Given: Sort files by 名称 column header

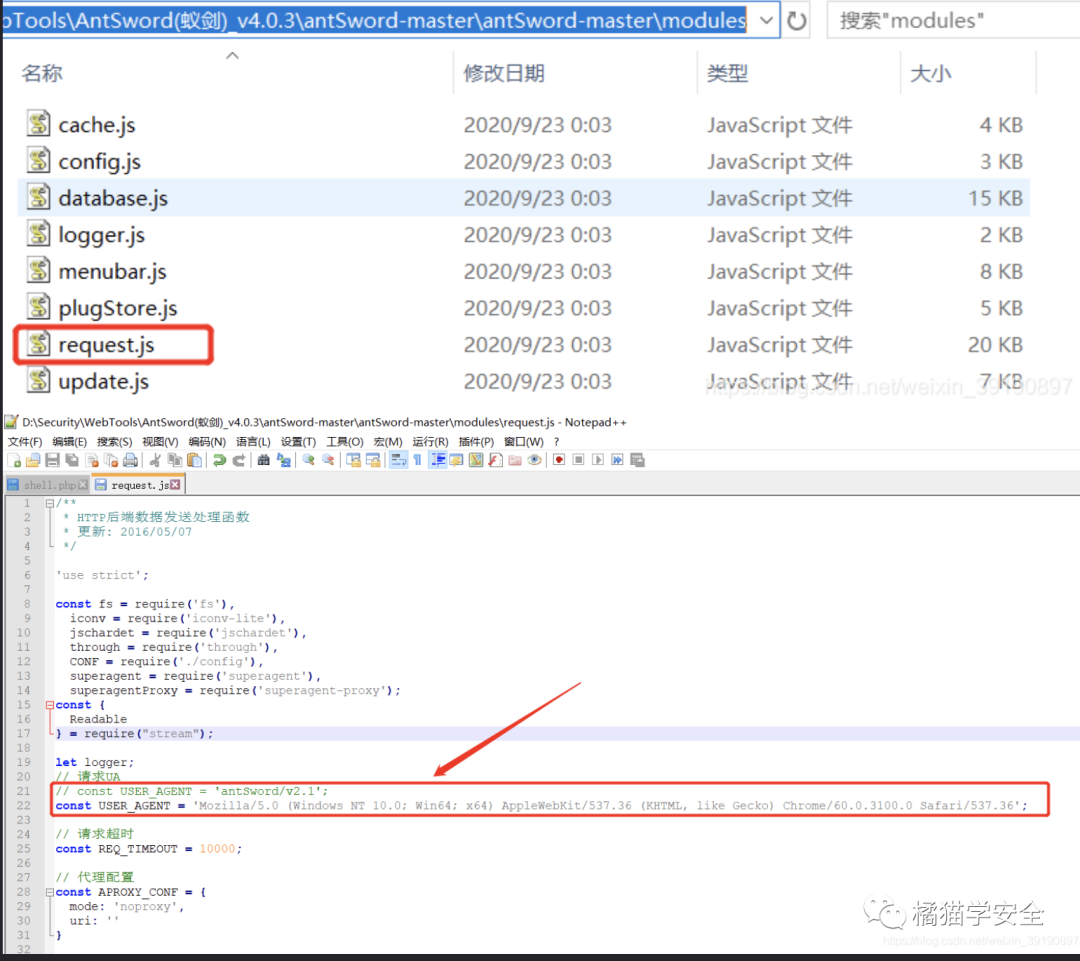Looking at the screenshot, I should [41, 73].
